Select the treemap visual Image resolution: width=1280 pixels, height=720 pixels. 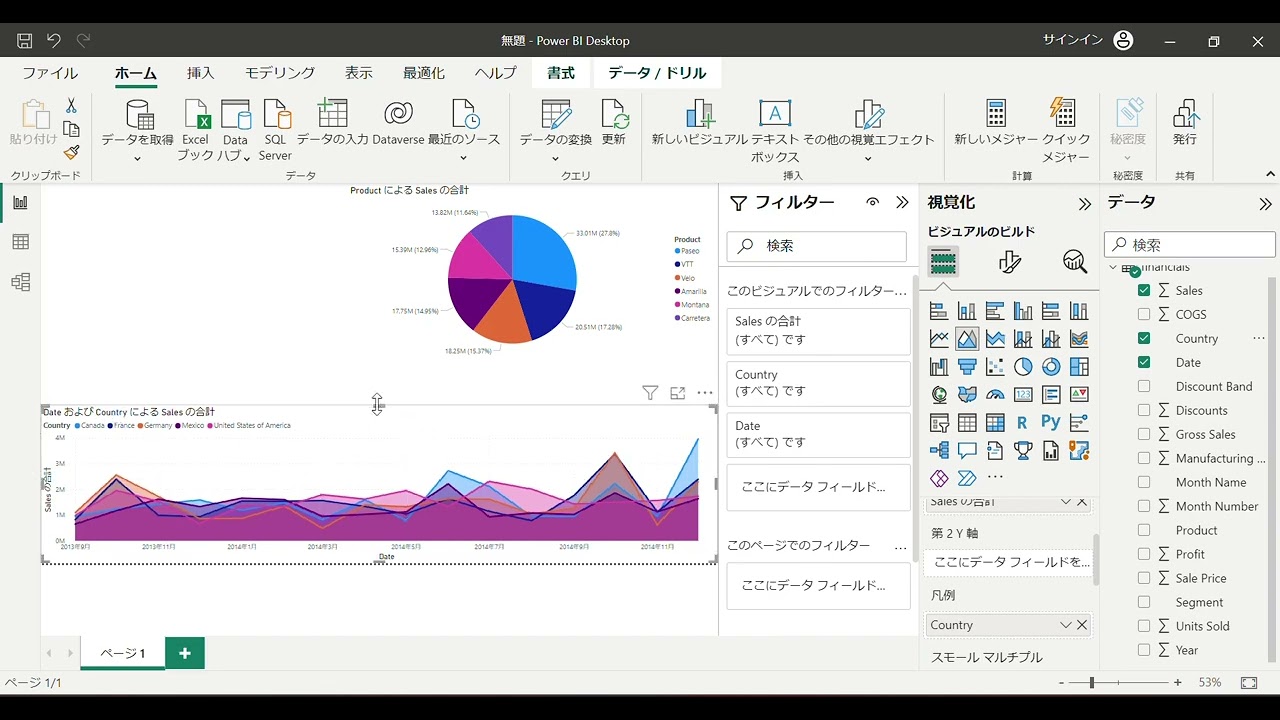[x=1079, y=367]
